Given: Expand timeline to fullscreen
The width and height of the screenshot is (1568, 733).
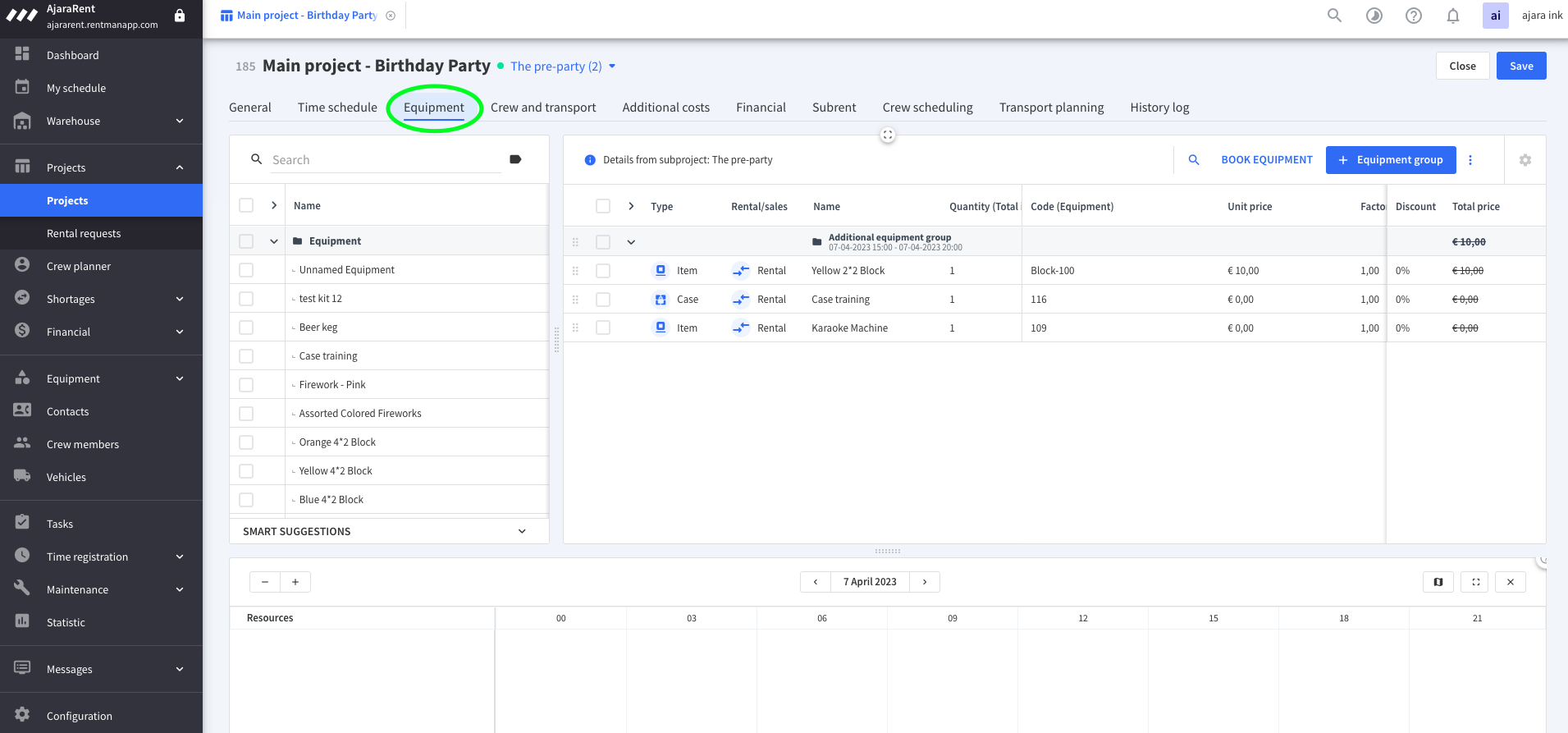Looking at the screenshot, I should point(1475,582).
